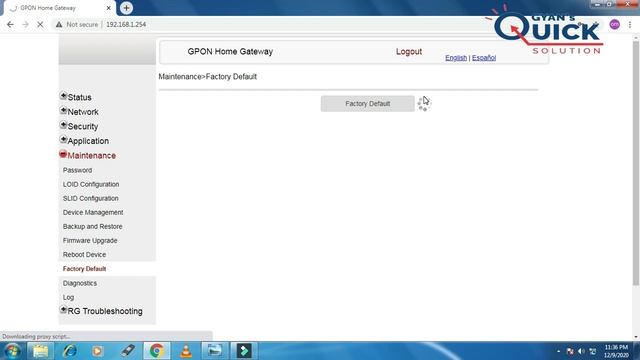Viewport: 640px width, 360px height.
Task: Stop page loading with X button
Action: (40, 24)
